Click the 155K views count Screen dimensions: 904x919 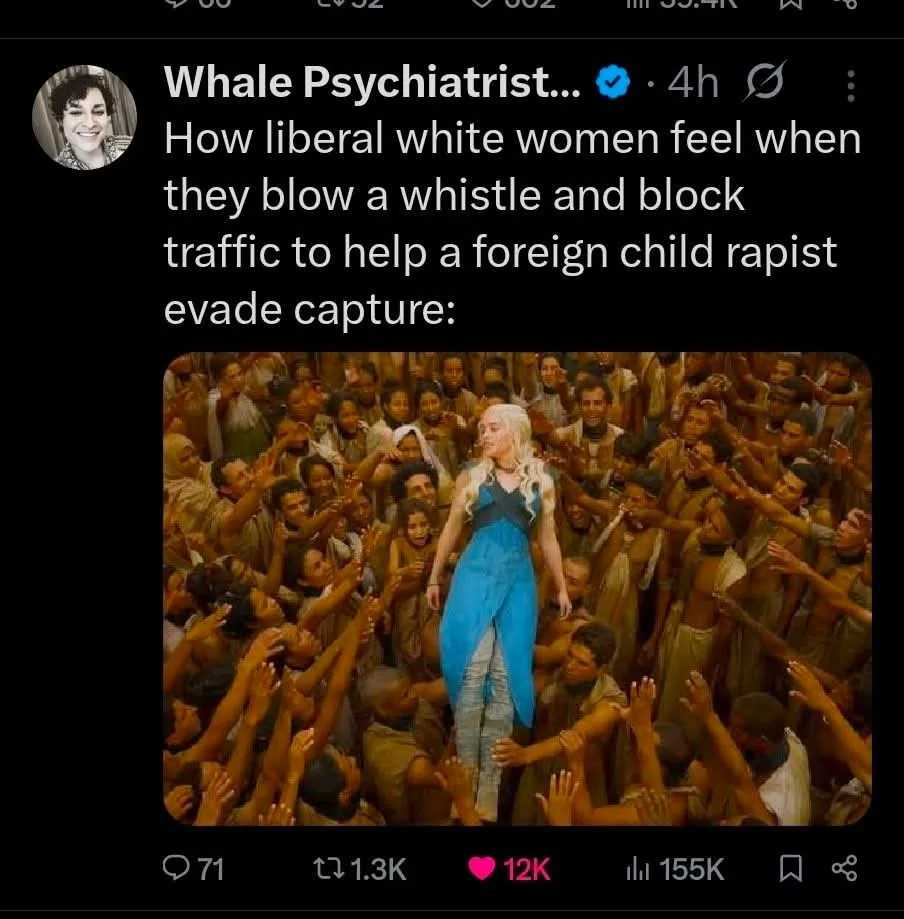pos(692,869)
